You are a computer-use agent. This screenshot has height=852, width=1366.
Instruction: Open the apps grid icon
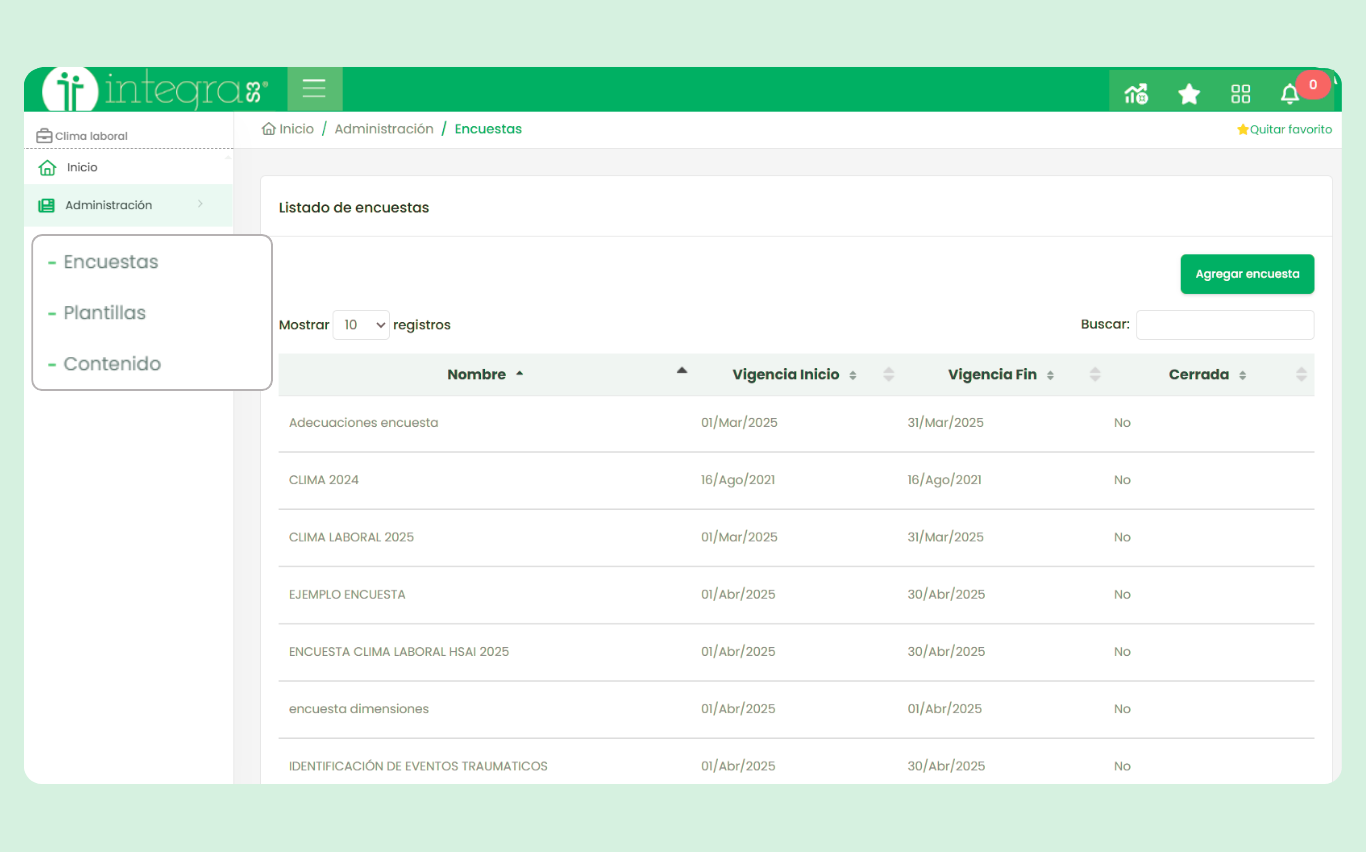tap(1241, 94)
